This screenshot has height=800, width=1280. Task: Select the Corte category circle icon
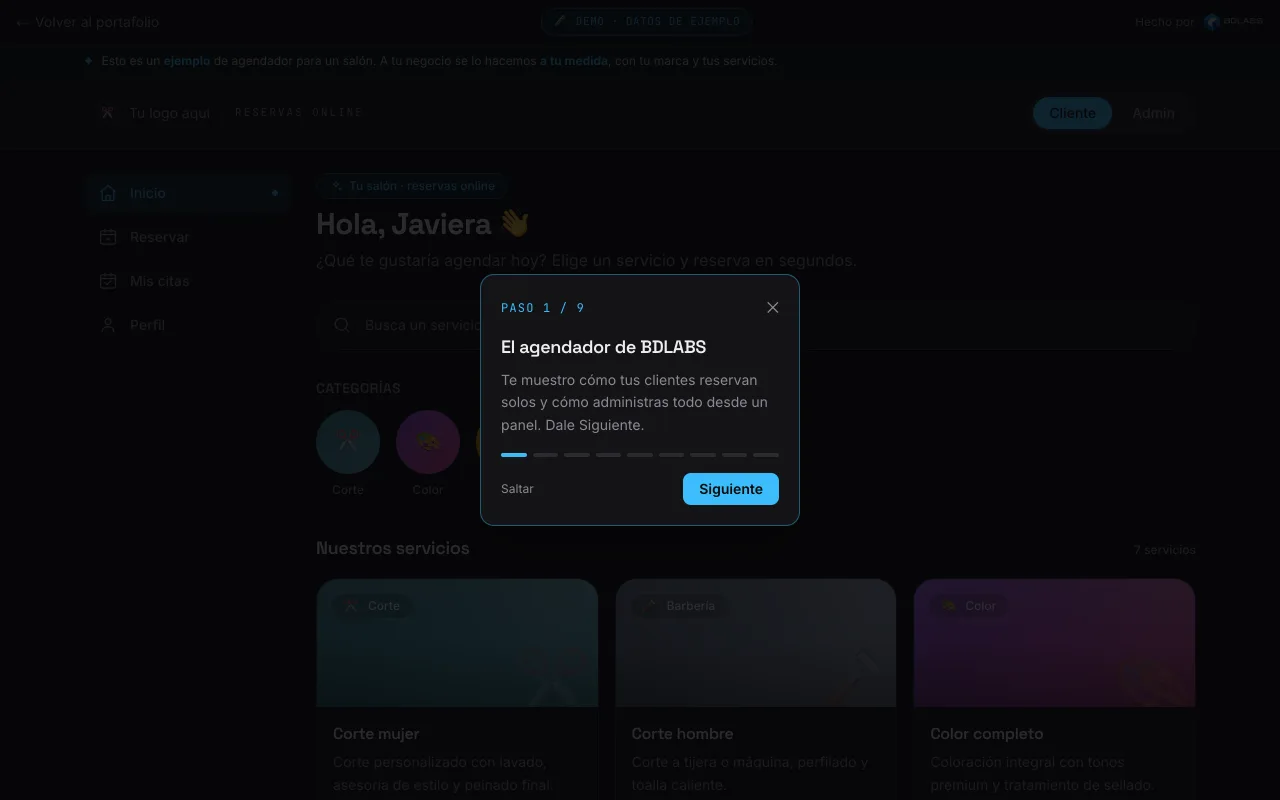click(348, 442)
